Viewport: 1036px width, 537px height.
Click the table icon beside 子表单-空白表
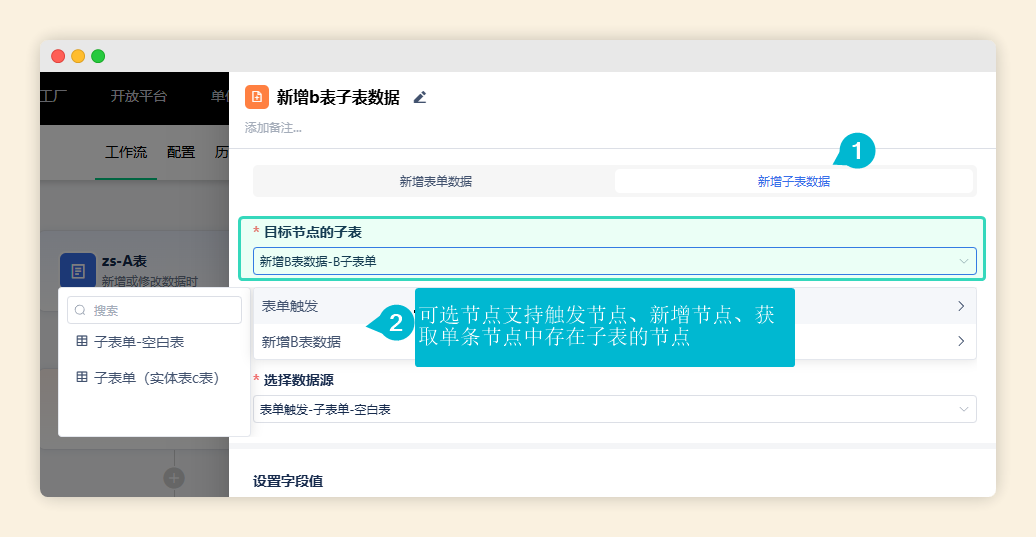[x=82, y=341]
